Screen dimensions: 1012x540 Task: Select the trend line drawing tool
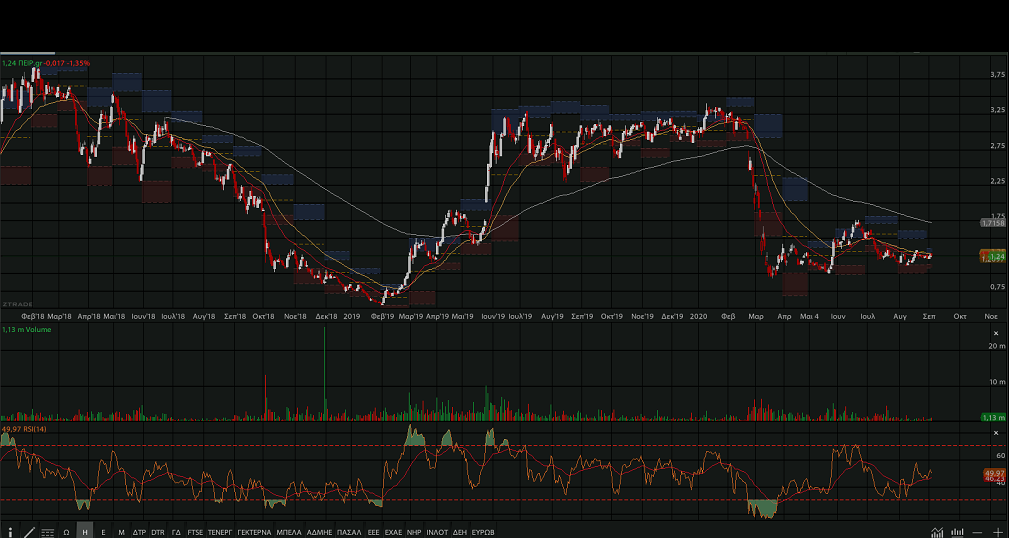pos(29,532)
